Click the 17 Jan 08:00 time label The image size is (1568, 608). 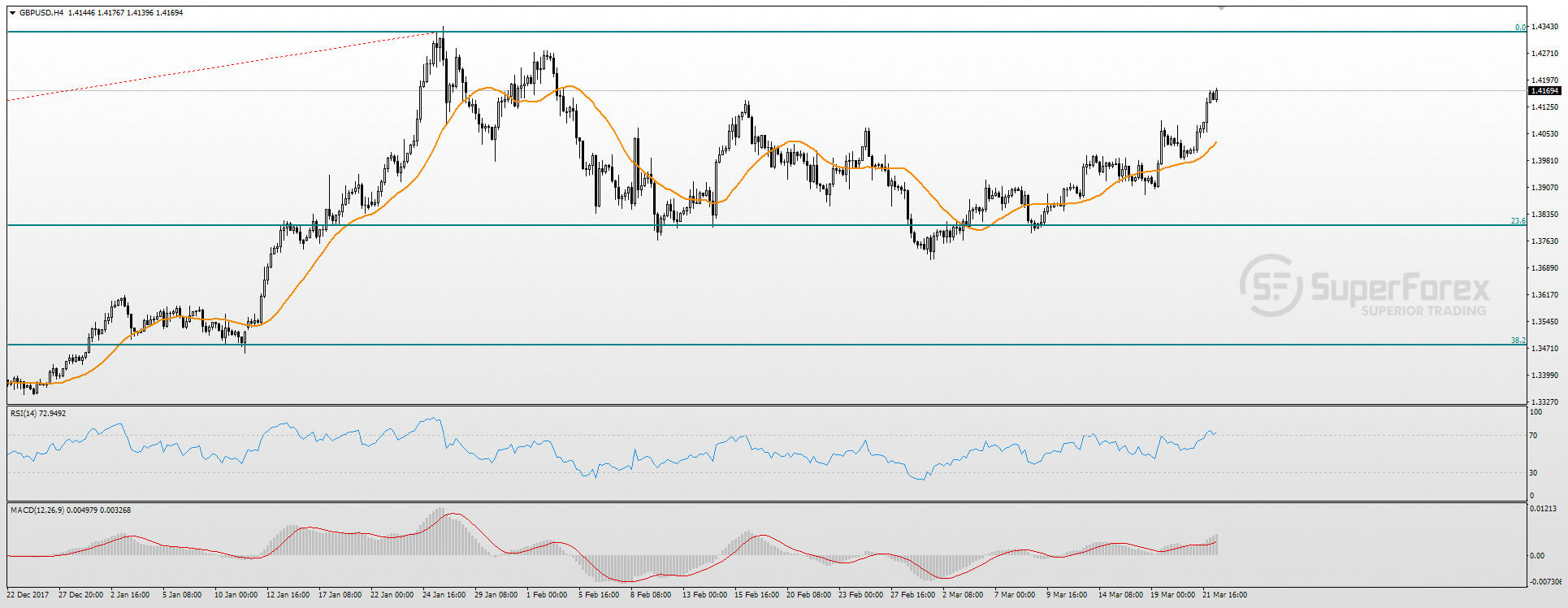pyautogui.click(x=340, y=595)
